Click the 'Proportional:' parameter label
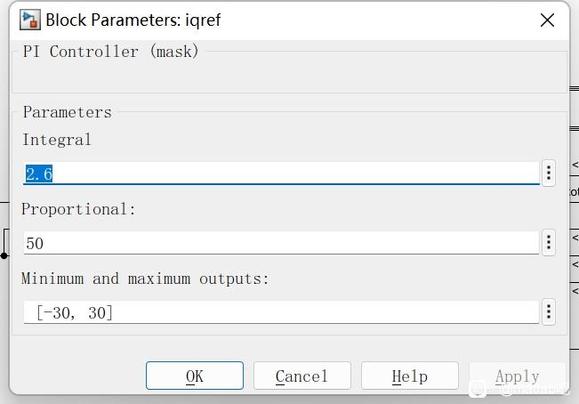Image resolution: width=579 pixels, height=404 pixels. click(x=79, y=209)
